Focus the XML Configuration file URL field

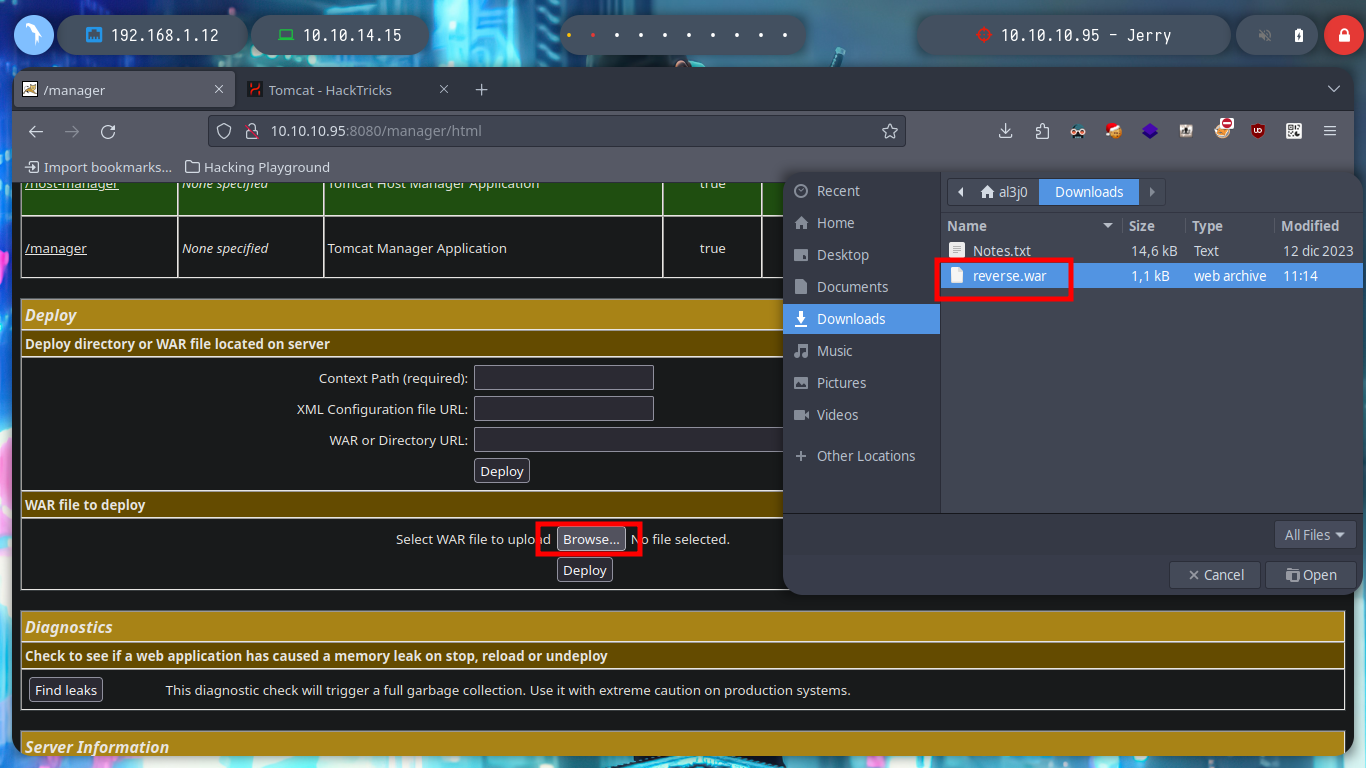point(564,409)
